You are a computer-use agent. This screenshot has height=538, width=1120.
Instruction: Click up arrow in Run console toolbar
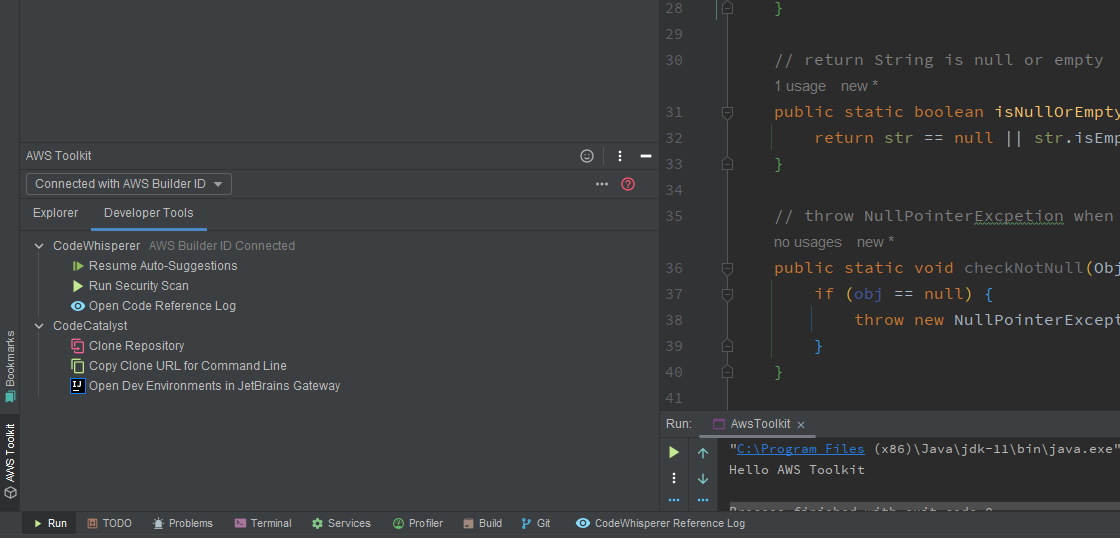click(x=703, y=453)
